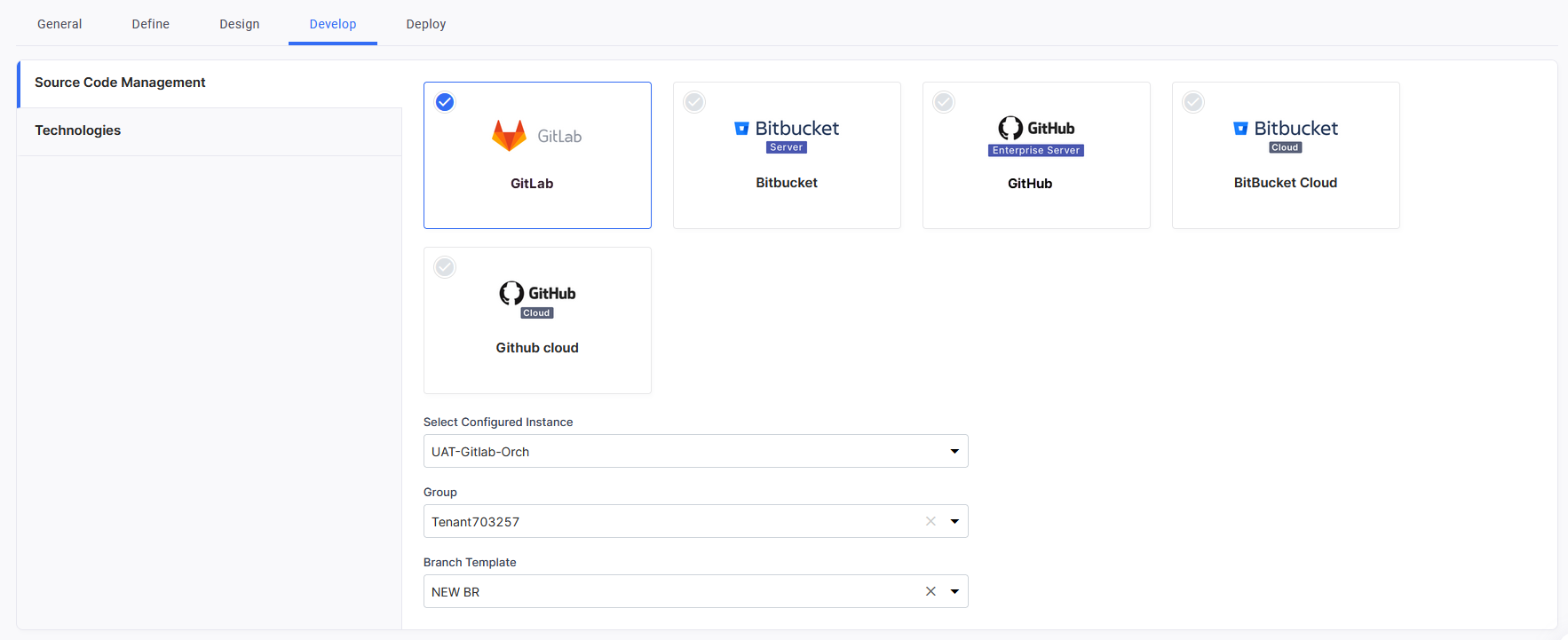Check the GitHub Enterprise card checkmark
Screen dimensions: 1568x640
[x=944, y=102]
